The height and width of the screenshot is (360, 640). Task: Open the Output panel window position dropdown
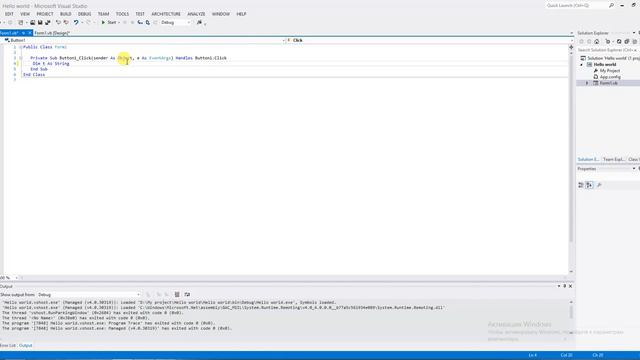point(559,286)
